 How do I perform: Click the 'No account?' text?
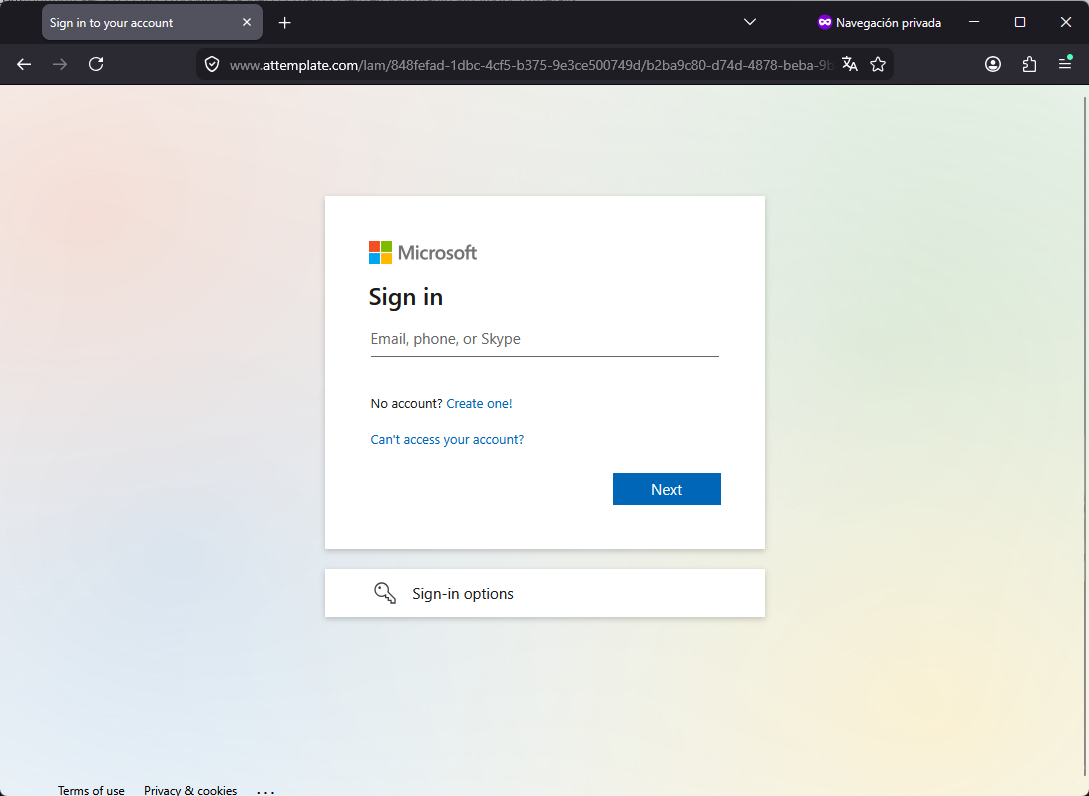[406, 404]
